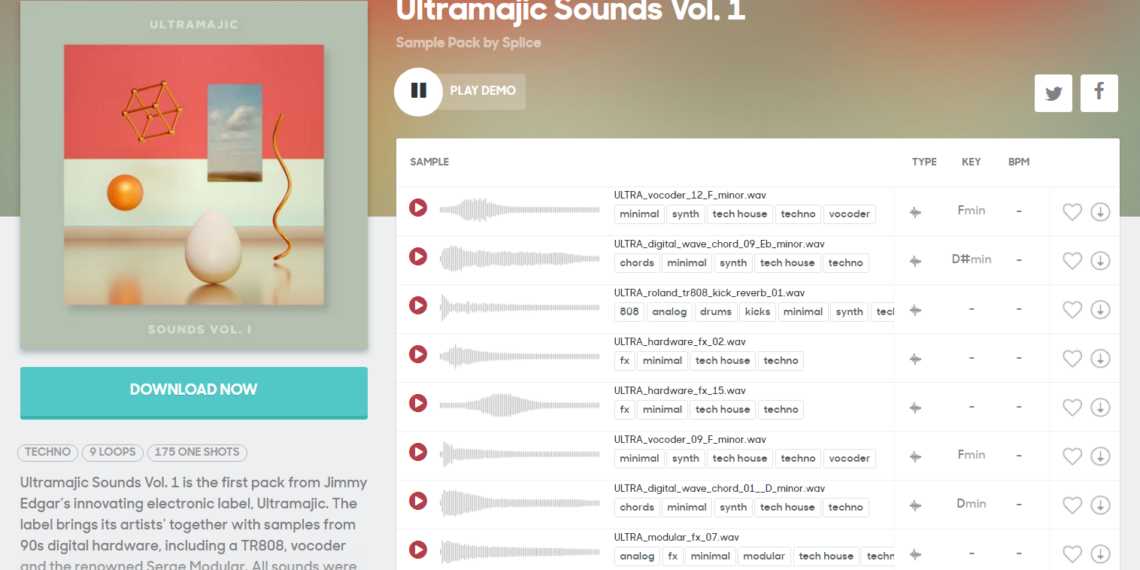This screenshot has height=570, width=1140.
Task: Share the pack on Twitter
Action: tap(1053, 93)
